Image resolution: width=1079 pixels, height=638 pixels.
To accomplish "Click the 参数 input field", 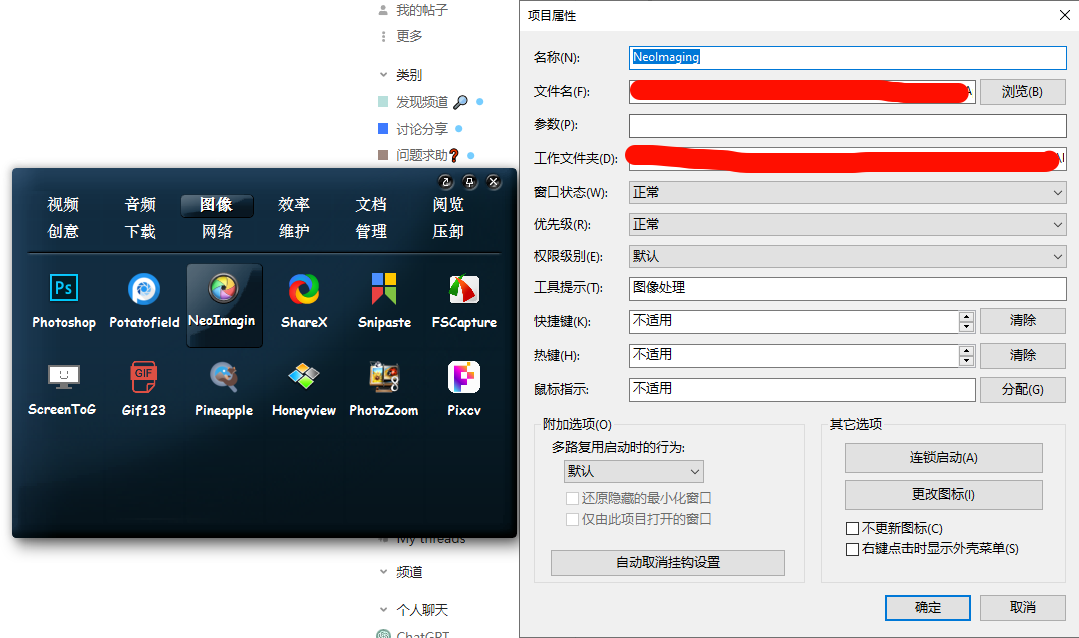I will click(x=847, y=125).
